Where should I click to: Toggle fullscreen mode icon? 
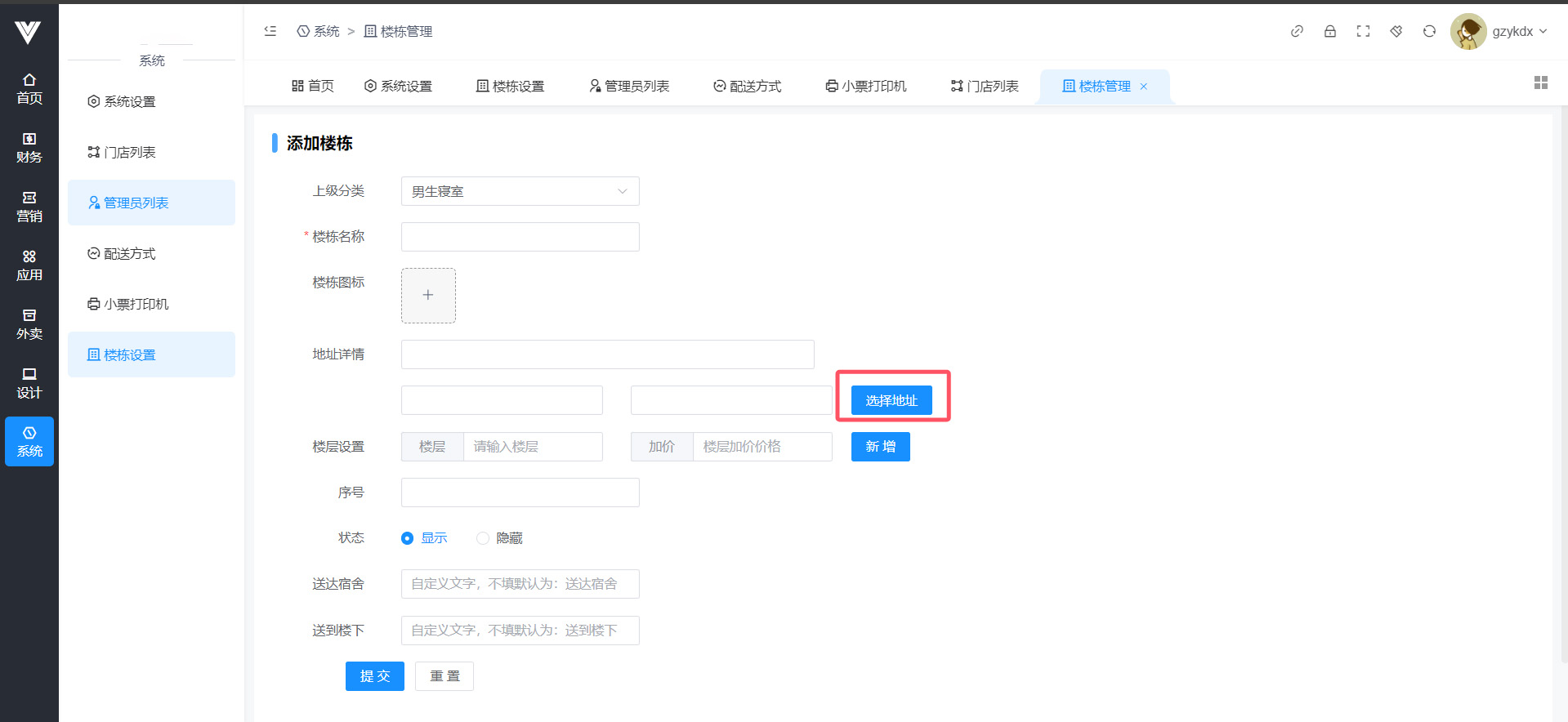point(1363,31)
